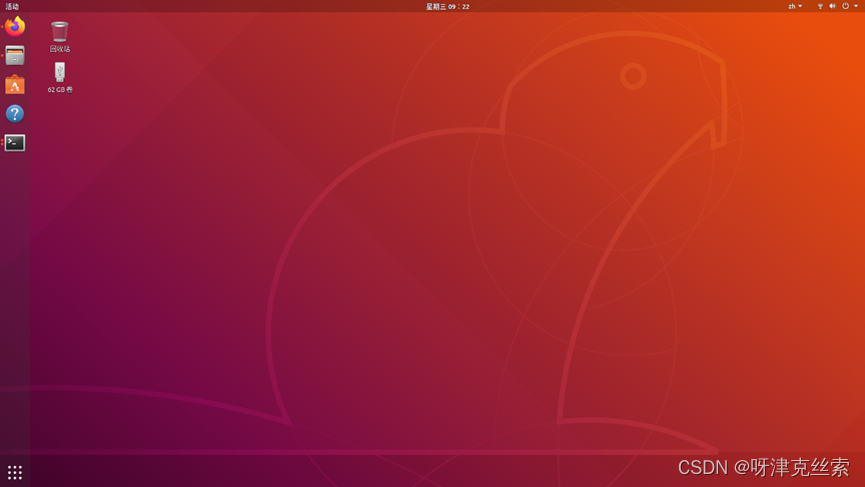This screenshot has height=487, width=865.
Task: Open Terminal from the dock
Action: [x=15, y=143]
